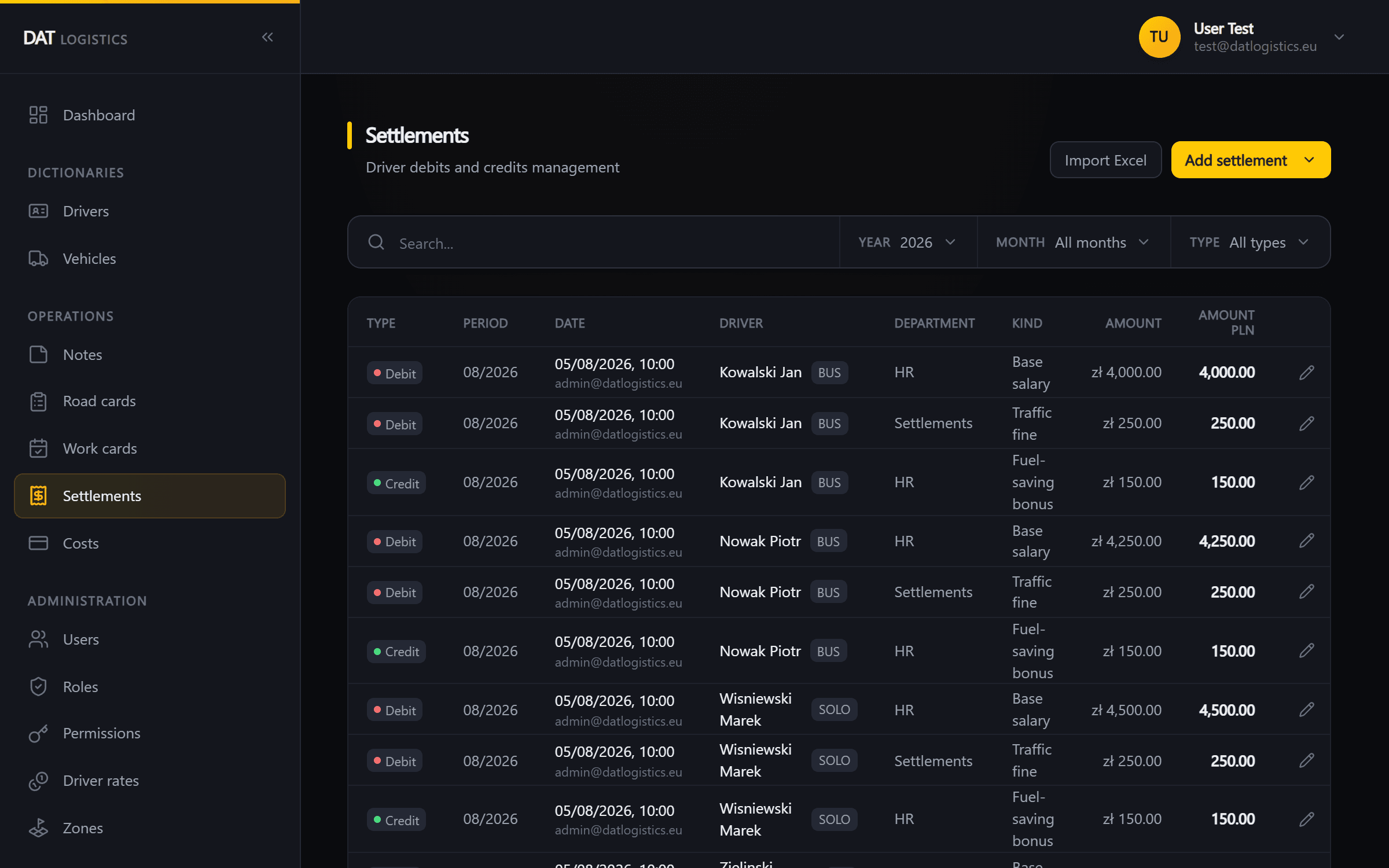The image size is (1389, 868).
Task: Edit Wisniewski Marek Traffic fine row
Action: 1306,760
